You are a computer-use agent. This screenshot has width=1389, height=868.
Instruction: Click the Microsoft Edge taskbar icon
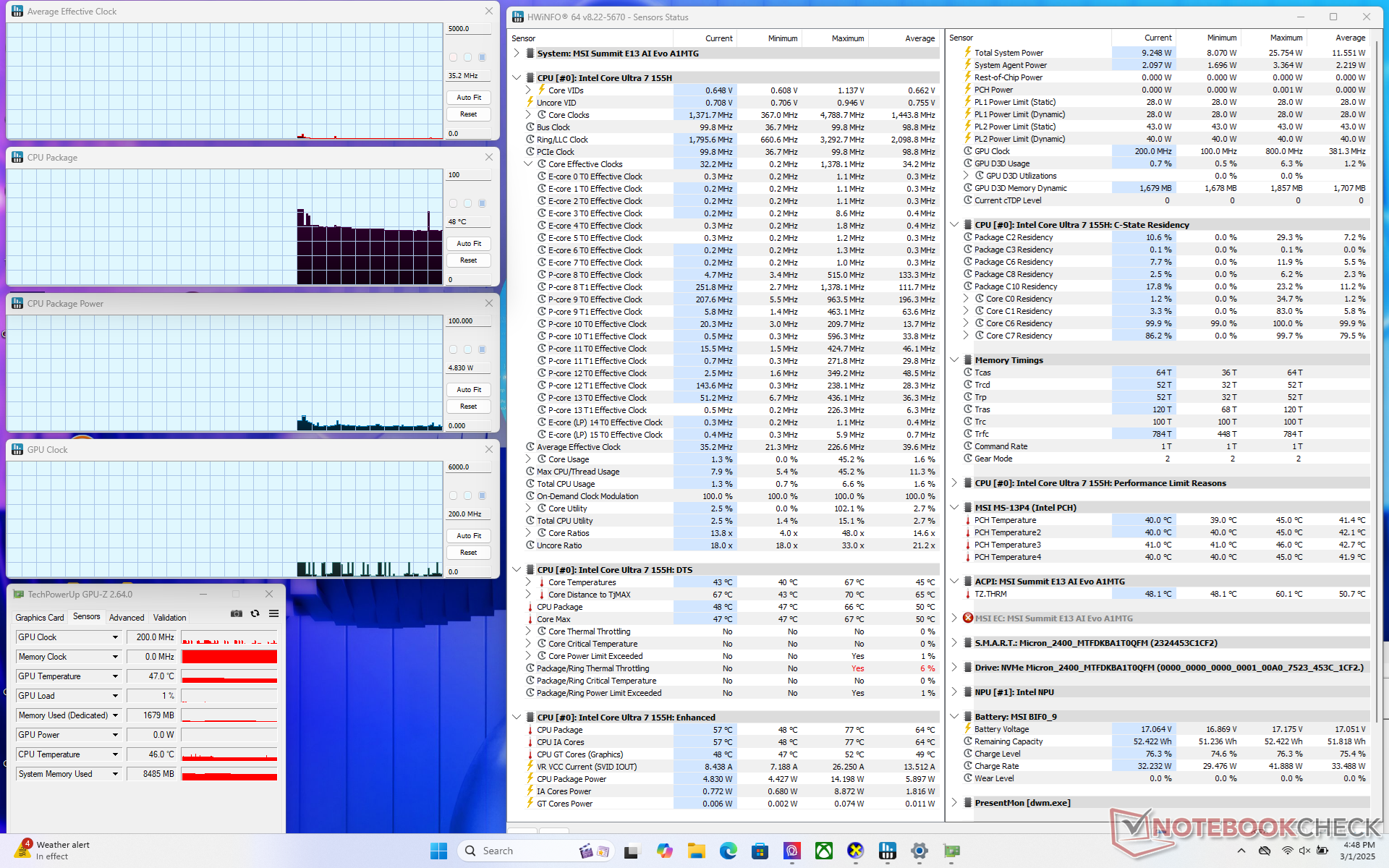tap(728, 851)
